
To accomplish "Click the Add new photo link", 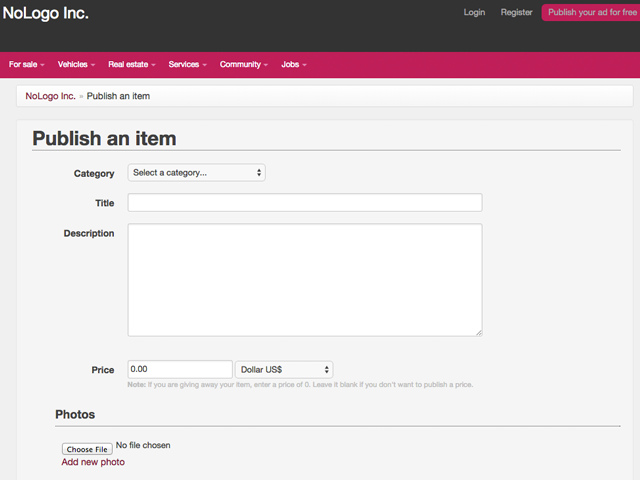I will (93, 462).
